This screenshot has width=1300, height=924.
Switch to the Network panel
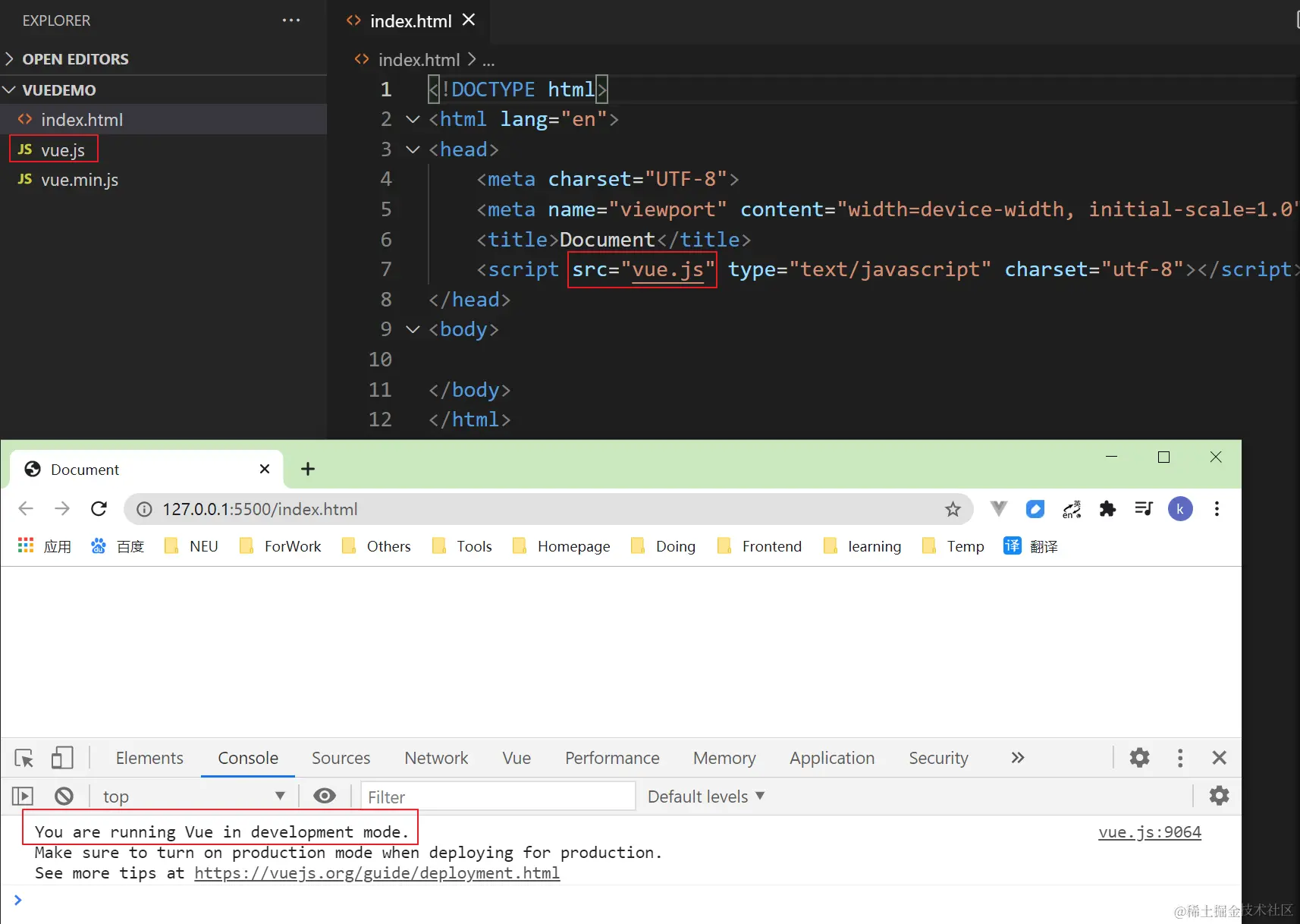(x=436, y=758)
